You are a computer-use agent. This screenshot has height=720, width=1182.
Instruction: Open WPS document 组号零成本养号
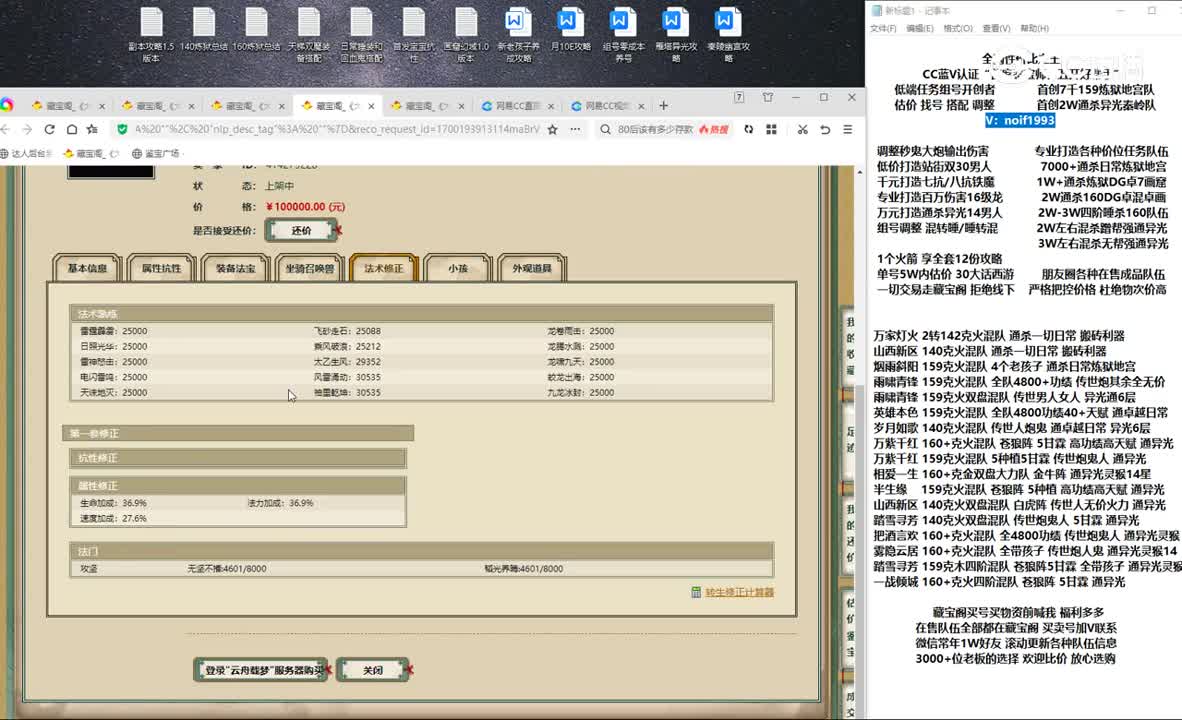click(x=623, y=35)
